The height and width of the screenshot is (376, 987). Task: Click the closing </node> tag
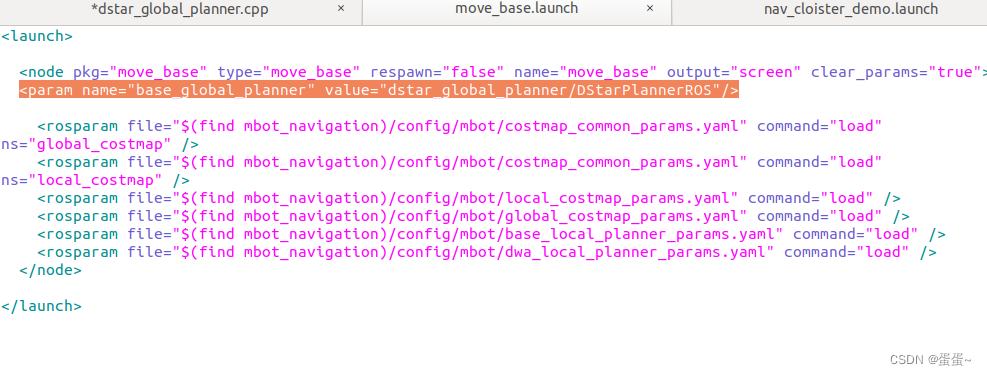click(x=50, y=270)
